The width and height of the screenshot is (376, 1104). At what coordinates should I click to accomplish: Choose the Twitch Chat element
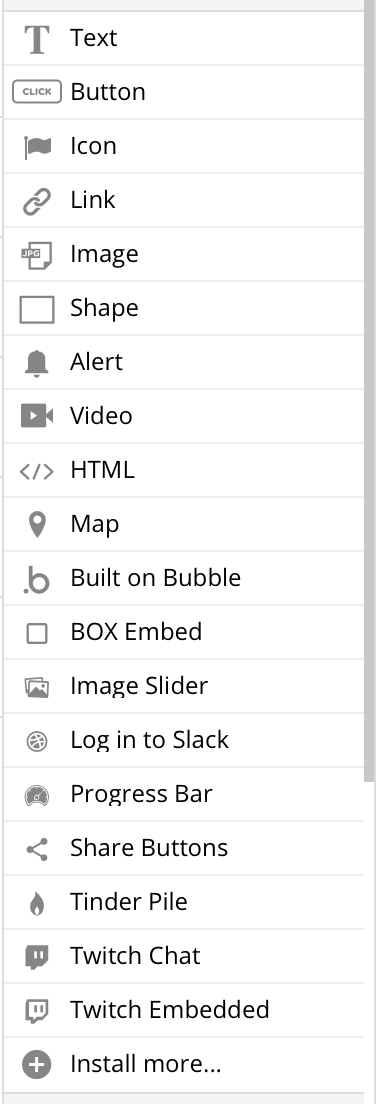tap(184, 956)
